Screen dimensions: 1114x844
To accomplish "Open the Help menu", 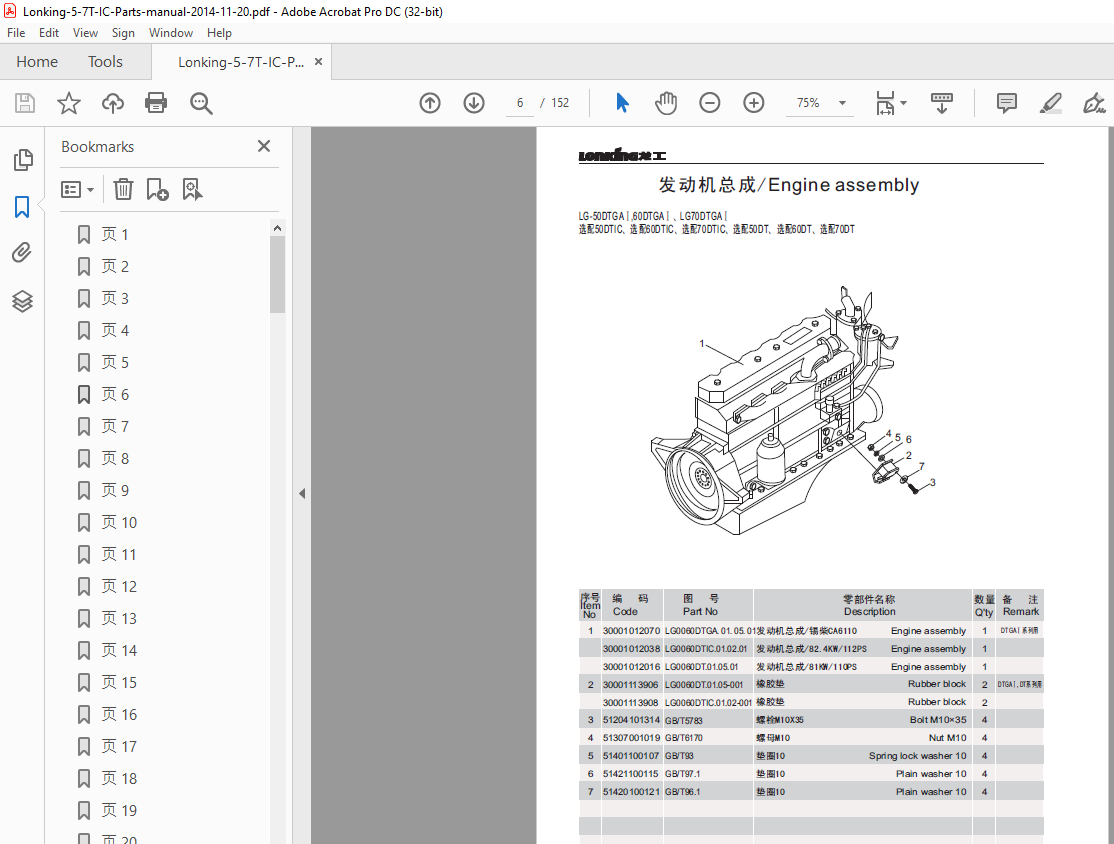I will point(219,33).
